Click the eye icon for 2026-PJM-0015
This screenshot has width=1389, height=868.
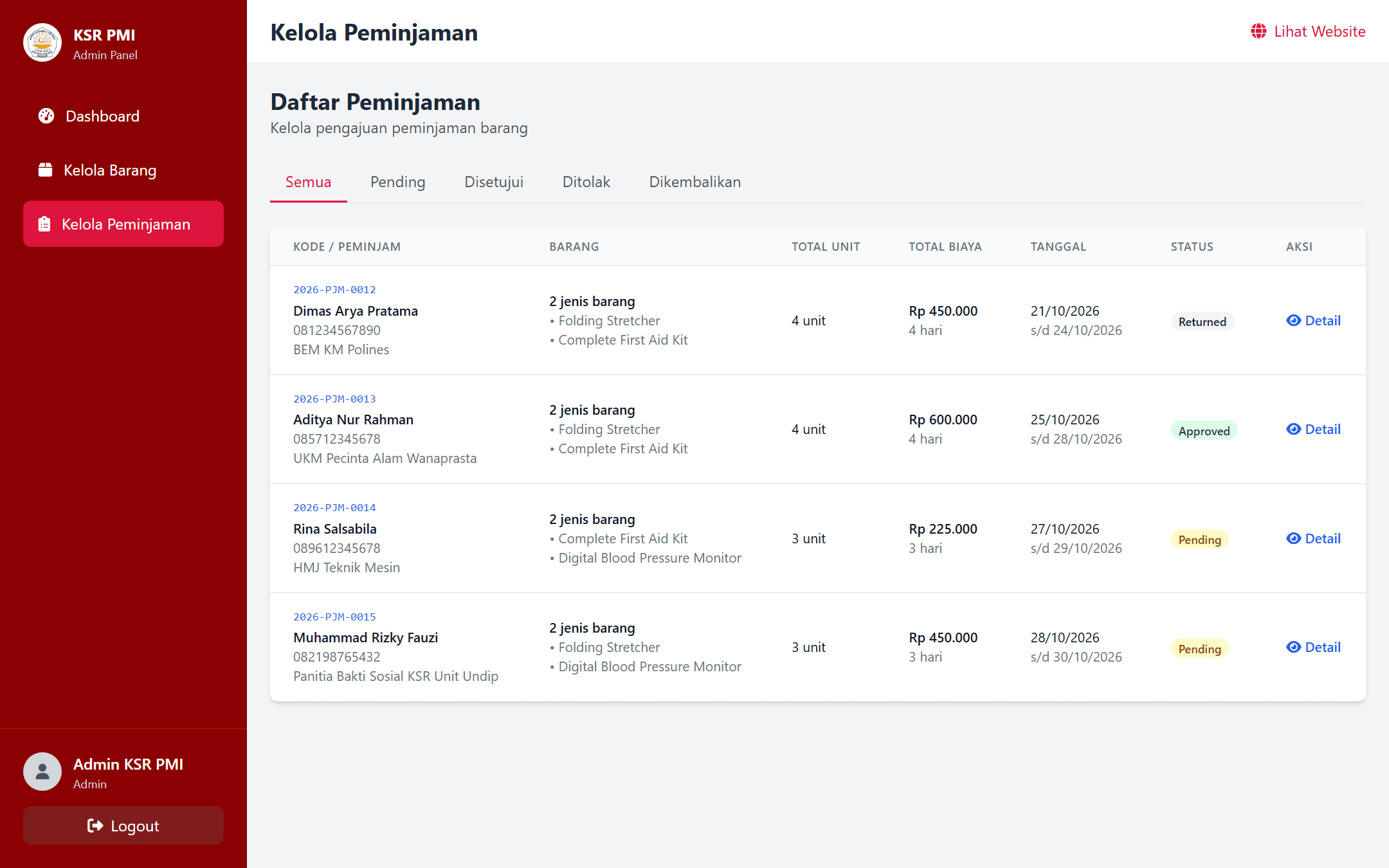[x=1293, y=647]
